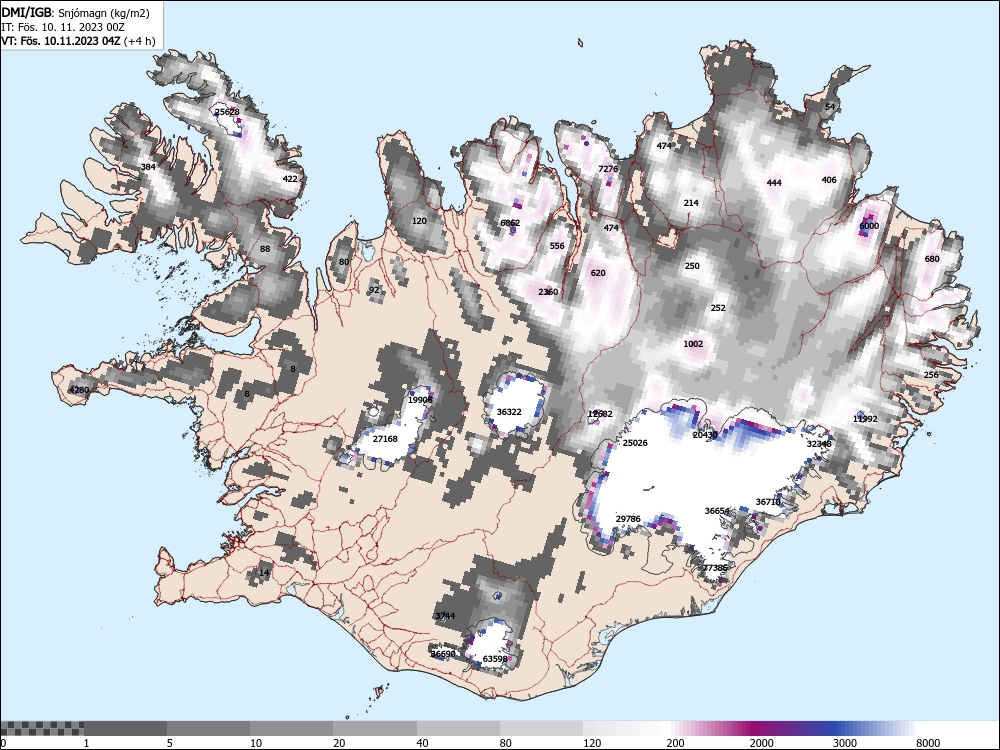Click the Vatnajökull value '32348'
Screen dimensions: 1000x750
(x=820, y=444)
